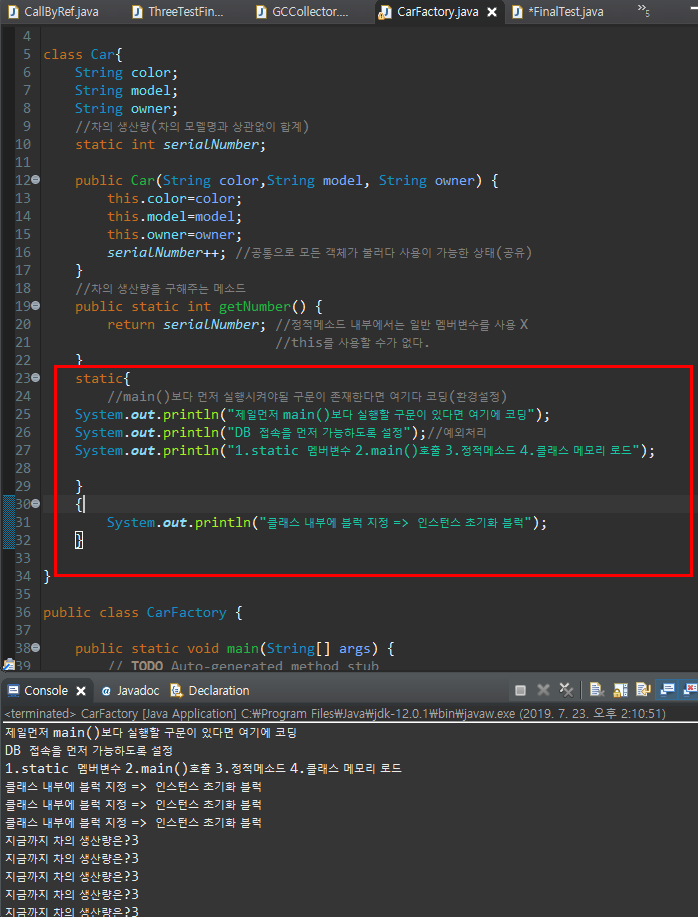Click the warning-marked file icon on the CarFactory.java tab
698x917 pixels.
(385, 12)
